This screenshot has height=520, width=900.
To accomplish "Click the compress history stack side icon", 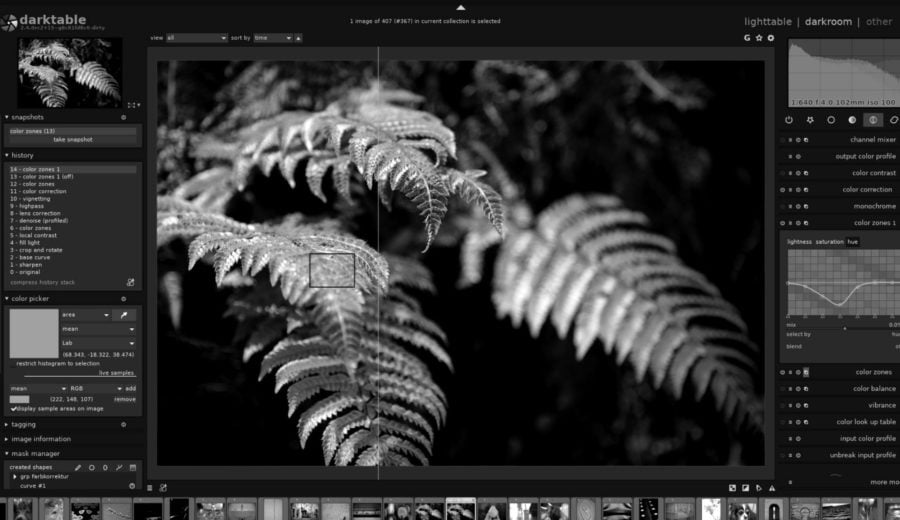I will [130, 282].
